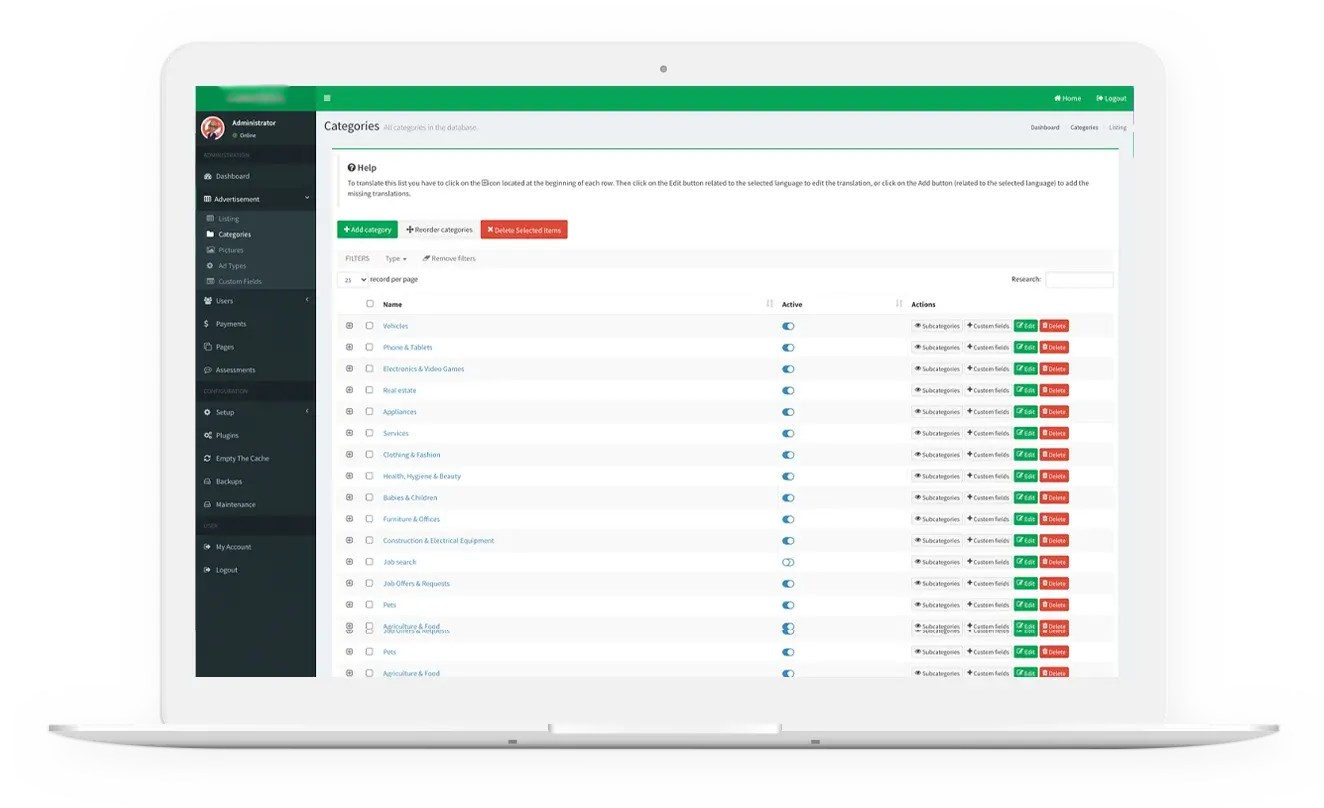Image resolution: width=1324 pixels, height=808 pixels.
Task: Enable the Job search Active switch
Action: [x=788, y=562]
